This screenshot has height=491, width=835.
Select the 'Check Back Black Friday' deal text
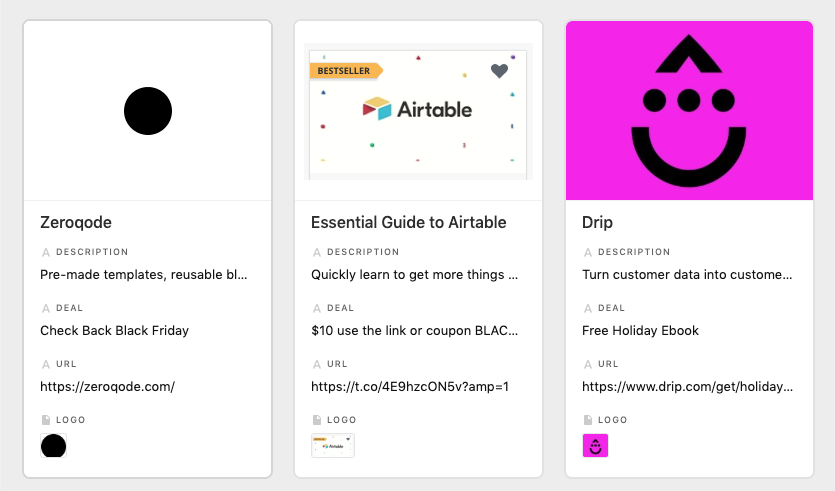pyautogui.click(x=114, y=331)
